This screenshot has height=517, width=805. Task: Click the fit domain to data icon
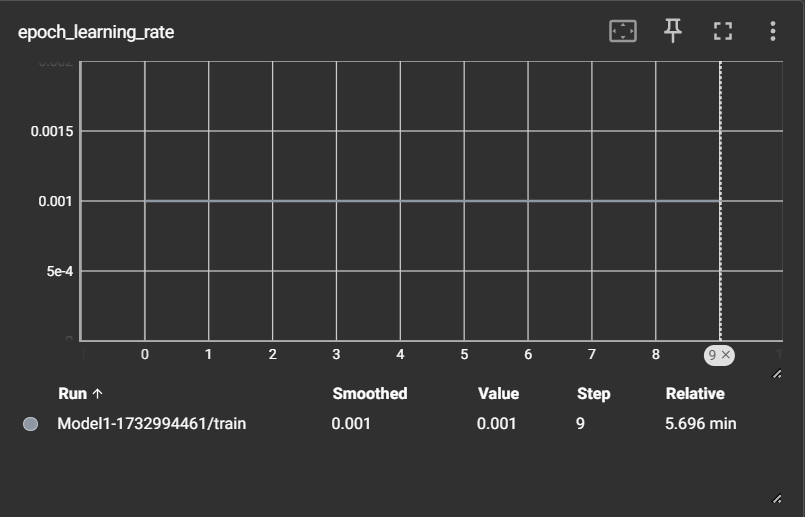[622, 32]
